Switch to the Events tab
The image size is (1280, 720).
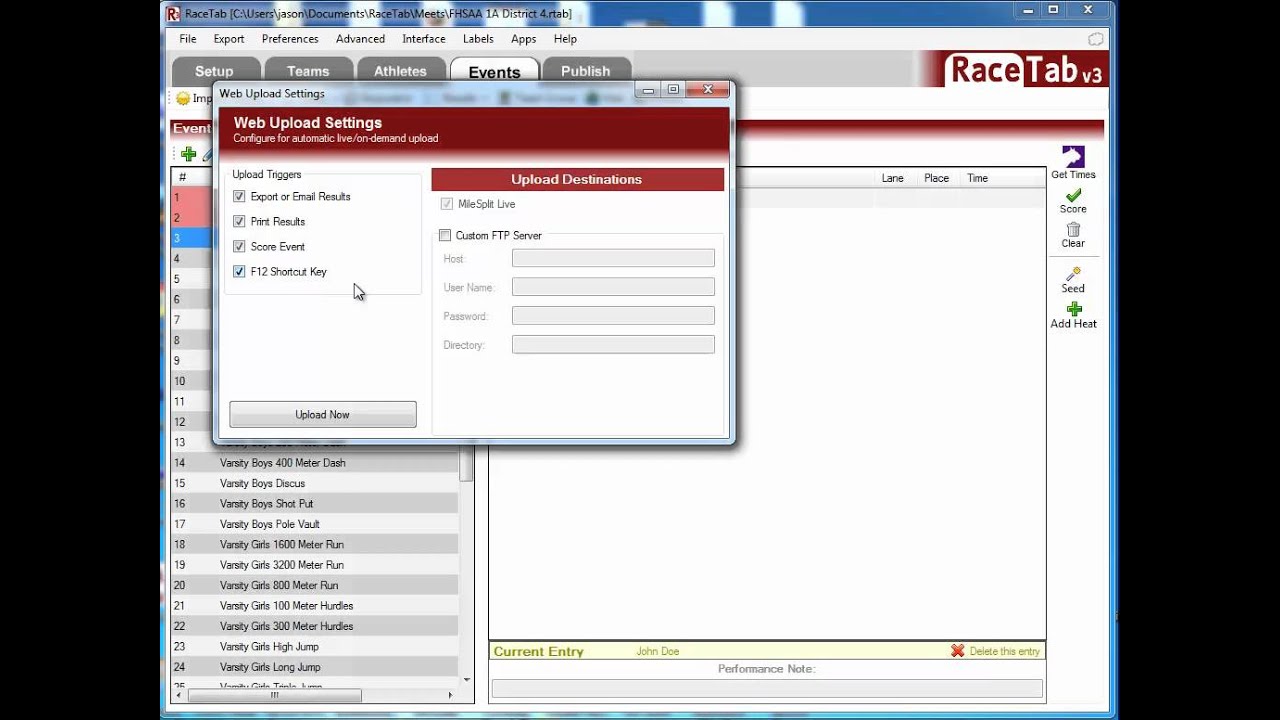pyautogui.click(x=494, y=72)
